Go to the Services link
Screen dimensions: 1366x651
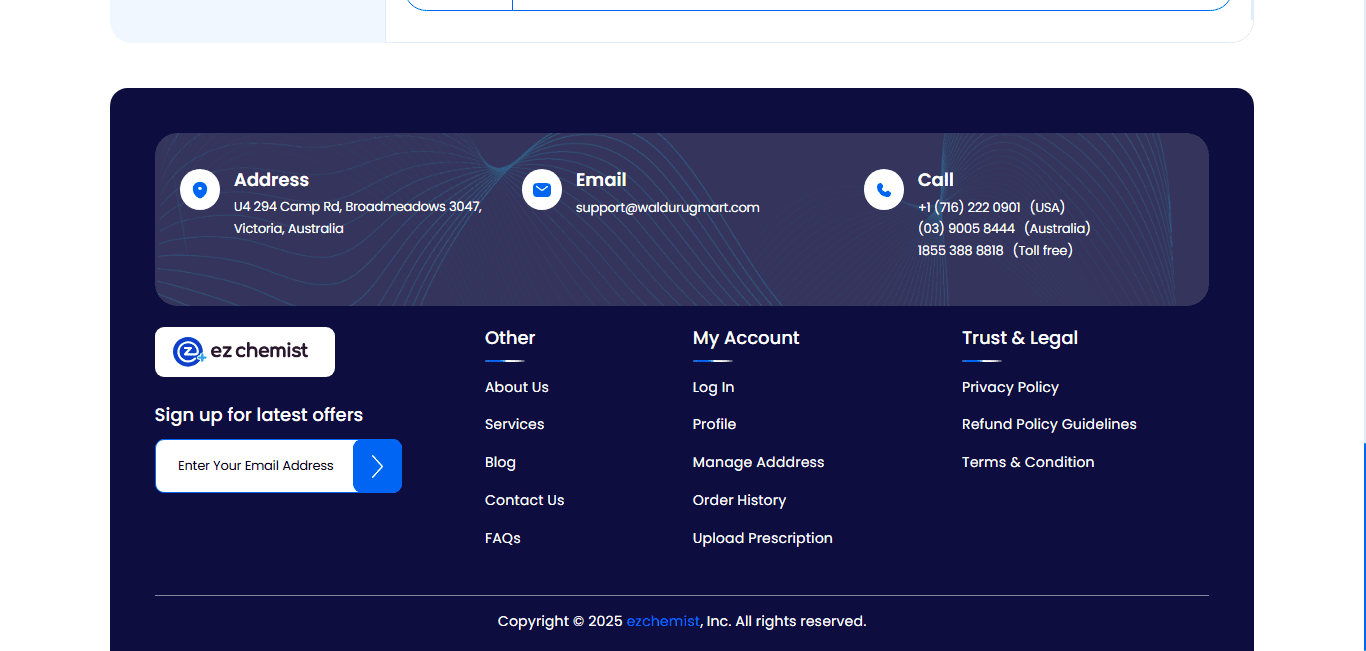(515, 424)
